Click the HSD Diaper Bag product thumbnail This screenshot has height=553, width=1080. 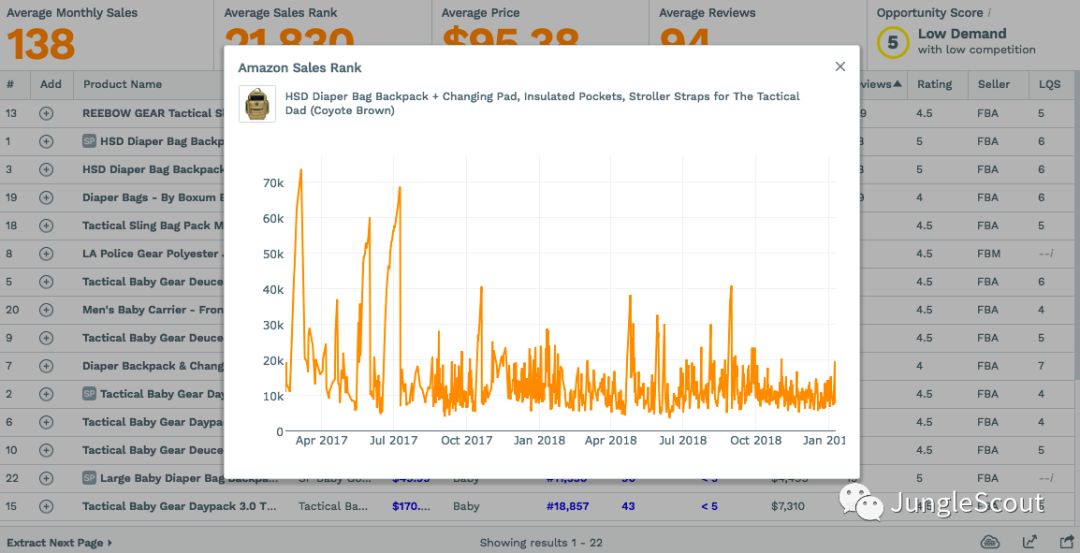(x=257, y=104)
